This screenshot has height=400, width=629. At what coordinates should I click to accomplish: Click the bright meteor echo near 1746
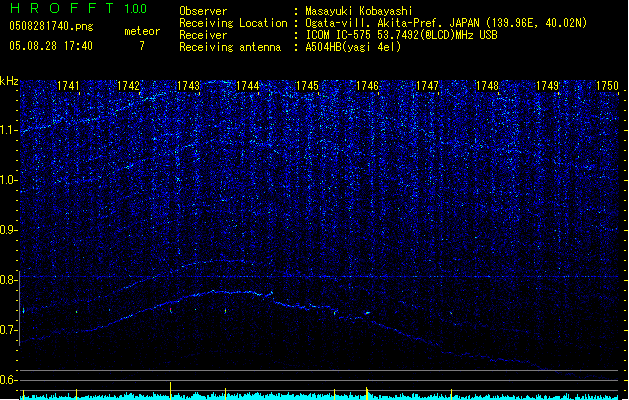click(367, 313)
